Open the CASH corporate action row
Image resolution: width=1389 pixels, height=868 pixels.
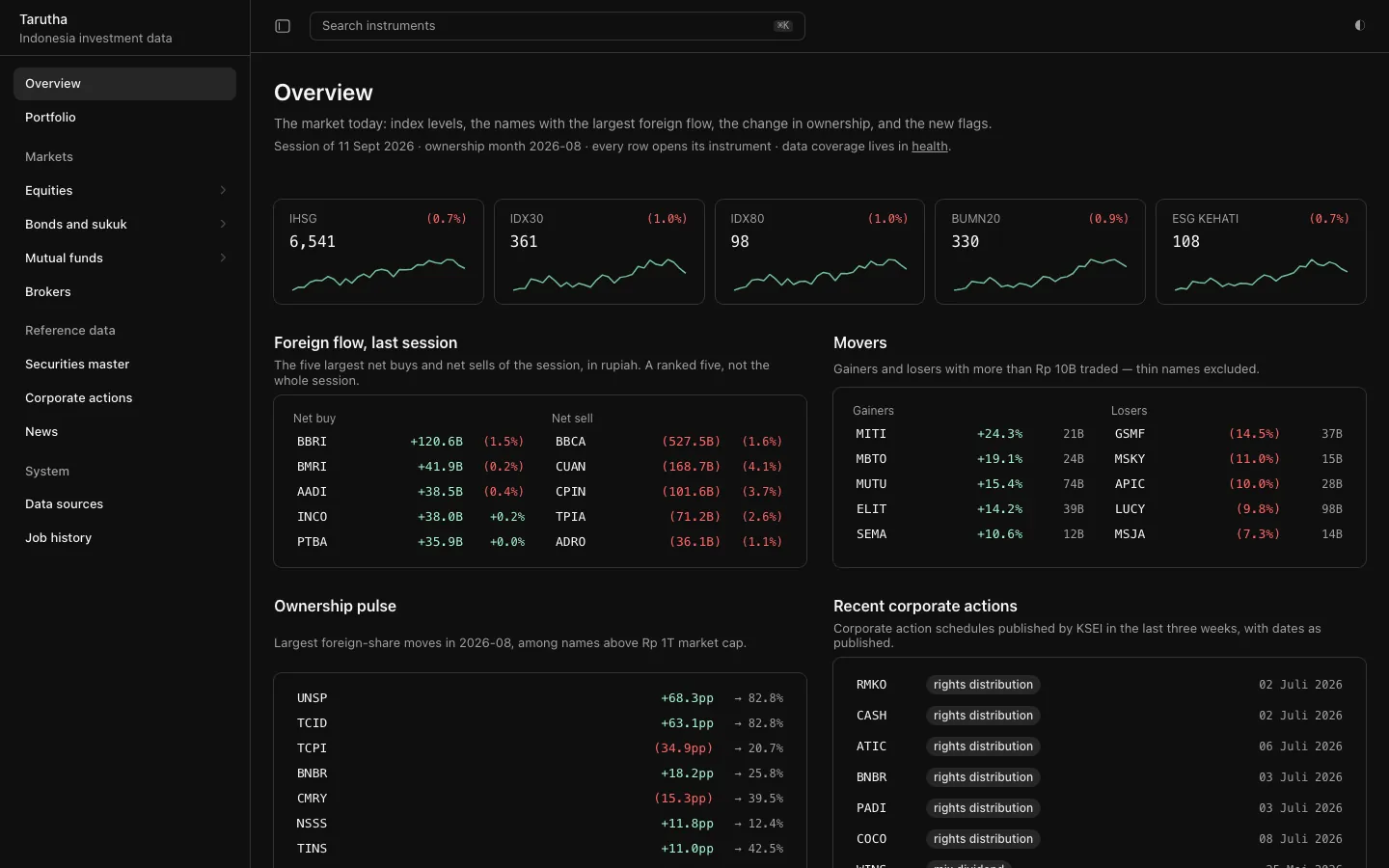[1100, 716]
